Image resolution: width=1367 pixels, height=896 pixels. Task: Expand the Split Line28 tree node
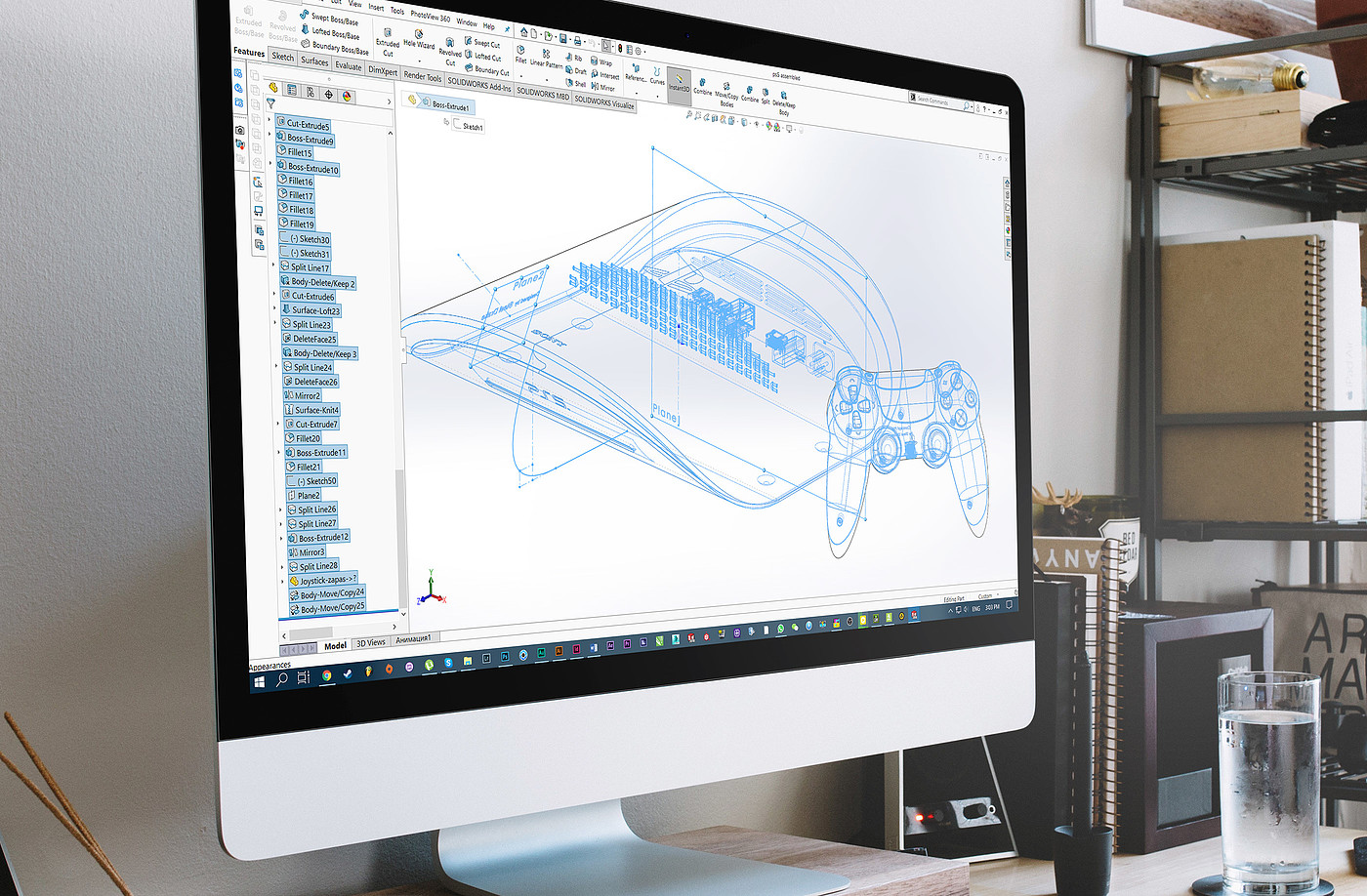[282, 566]
